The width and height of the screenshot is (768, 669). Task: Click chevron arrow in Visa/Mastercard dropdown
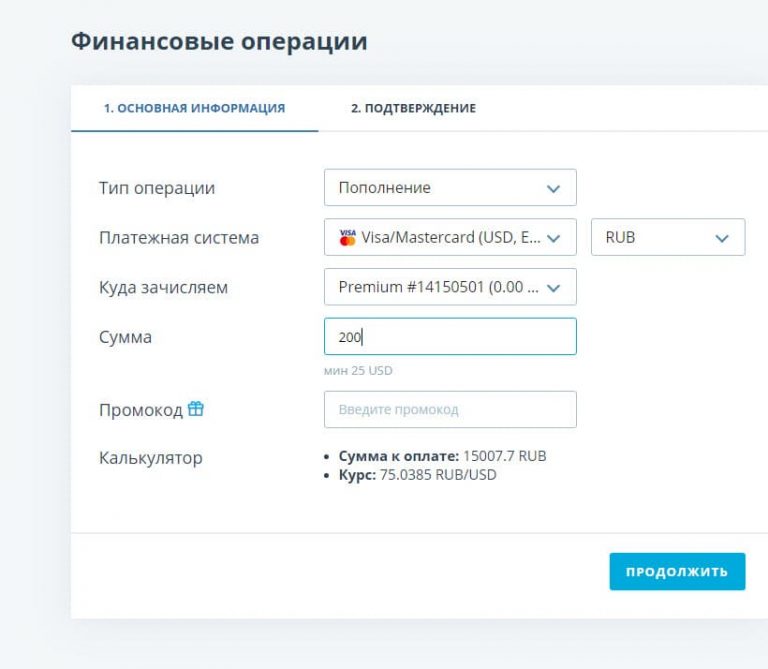click(x=554, y=238)
